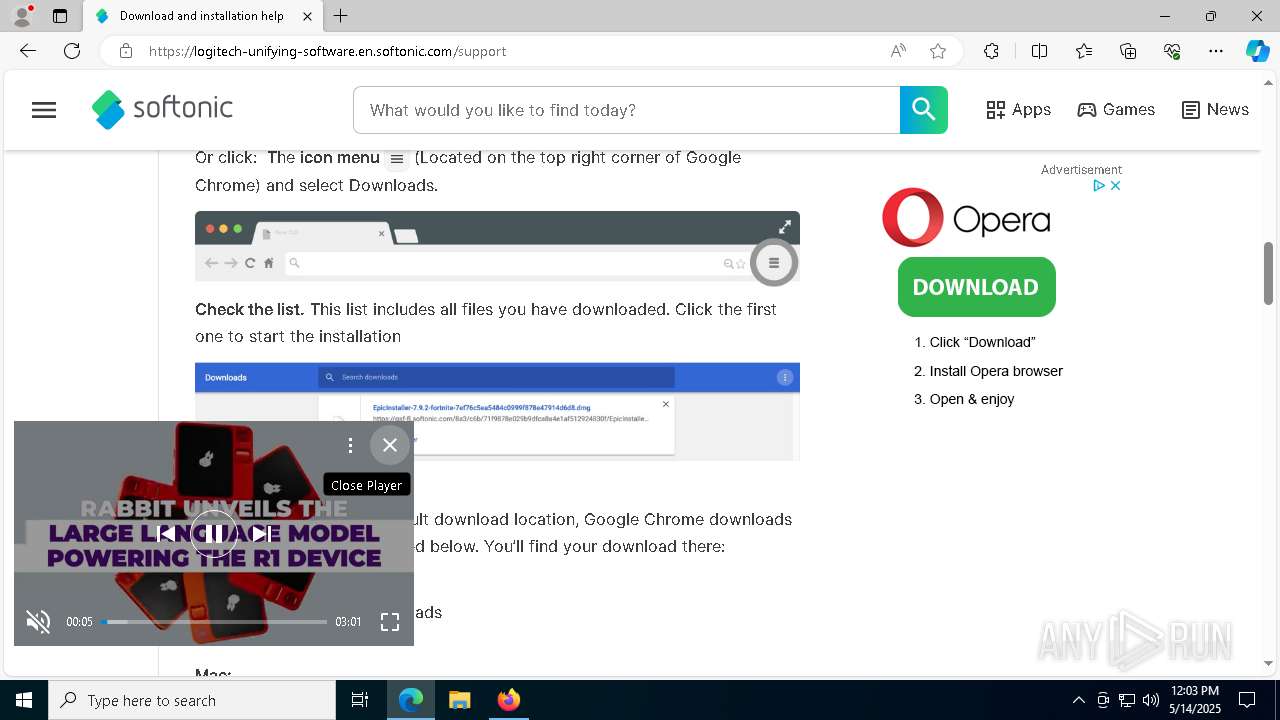Click the taskbar search box
This screenshot has width=1280, height=720.
coord(192,700)
